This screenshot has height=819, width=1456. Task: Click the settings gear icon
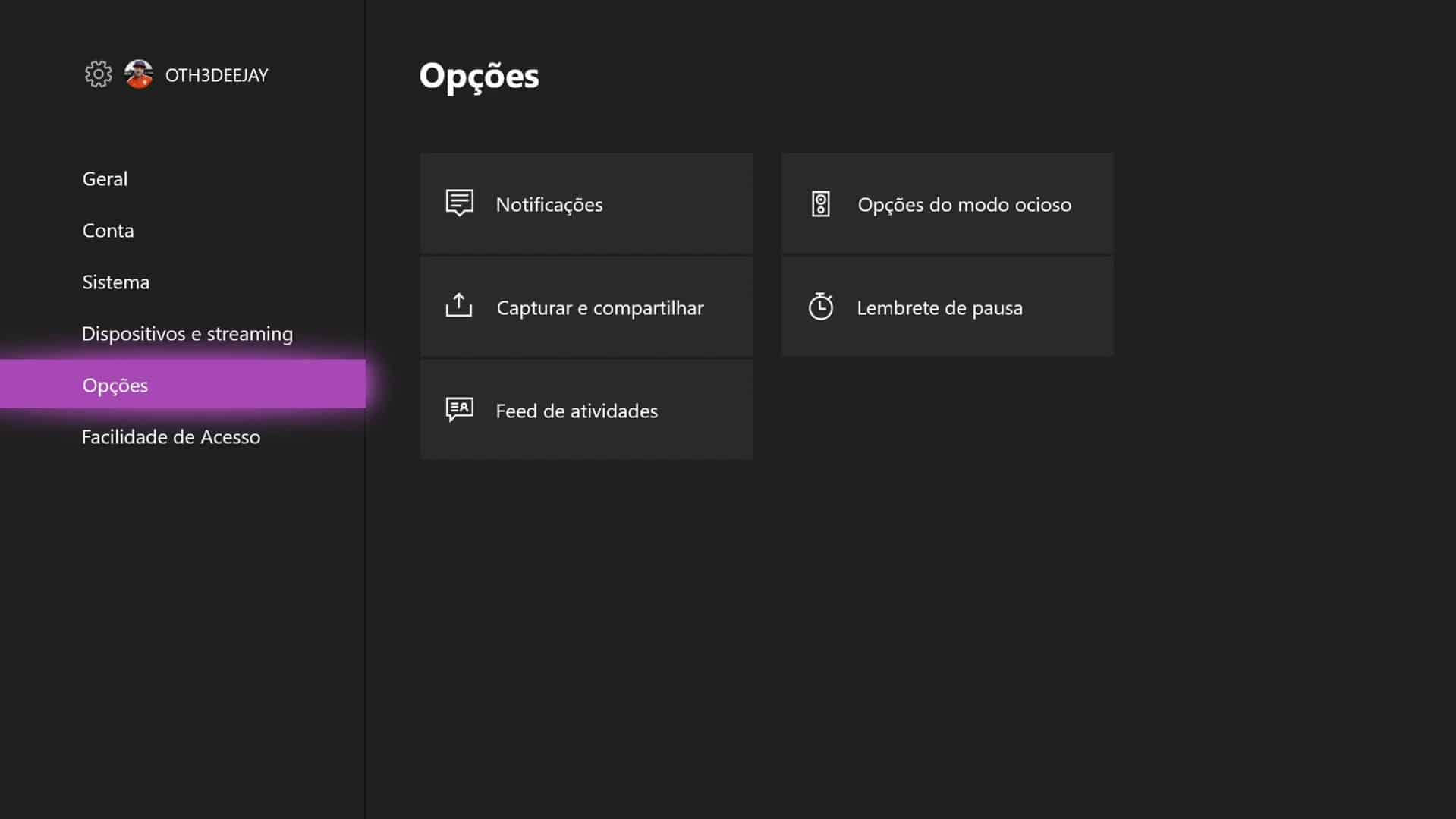(x=98, y=74)
